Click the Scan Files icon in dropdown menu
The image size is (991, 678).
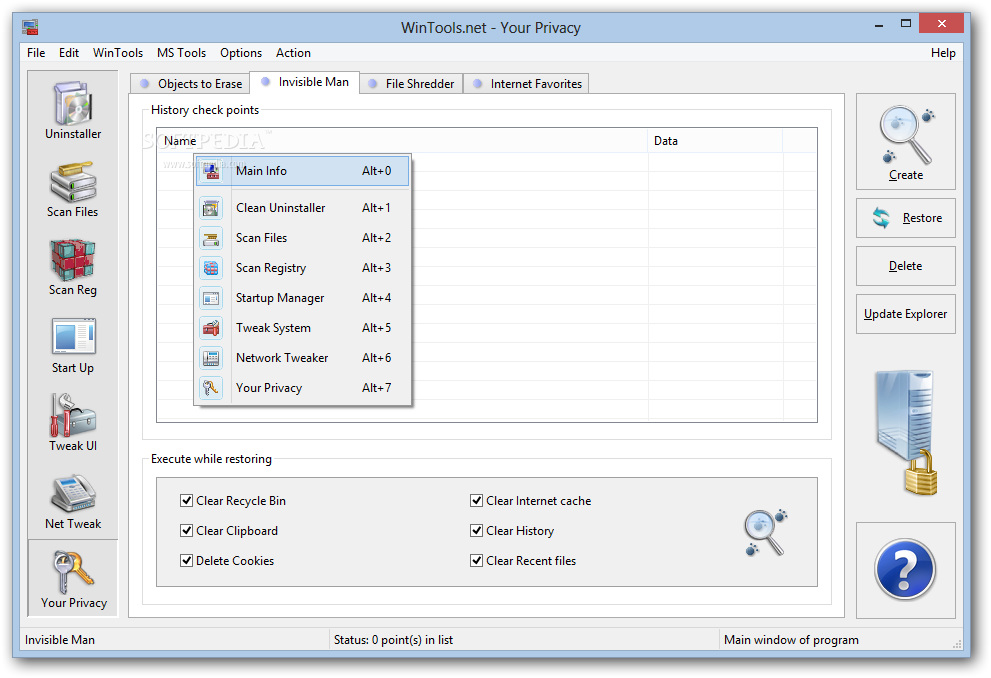point(211,238)
